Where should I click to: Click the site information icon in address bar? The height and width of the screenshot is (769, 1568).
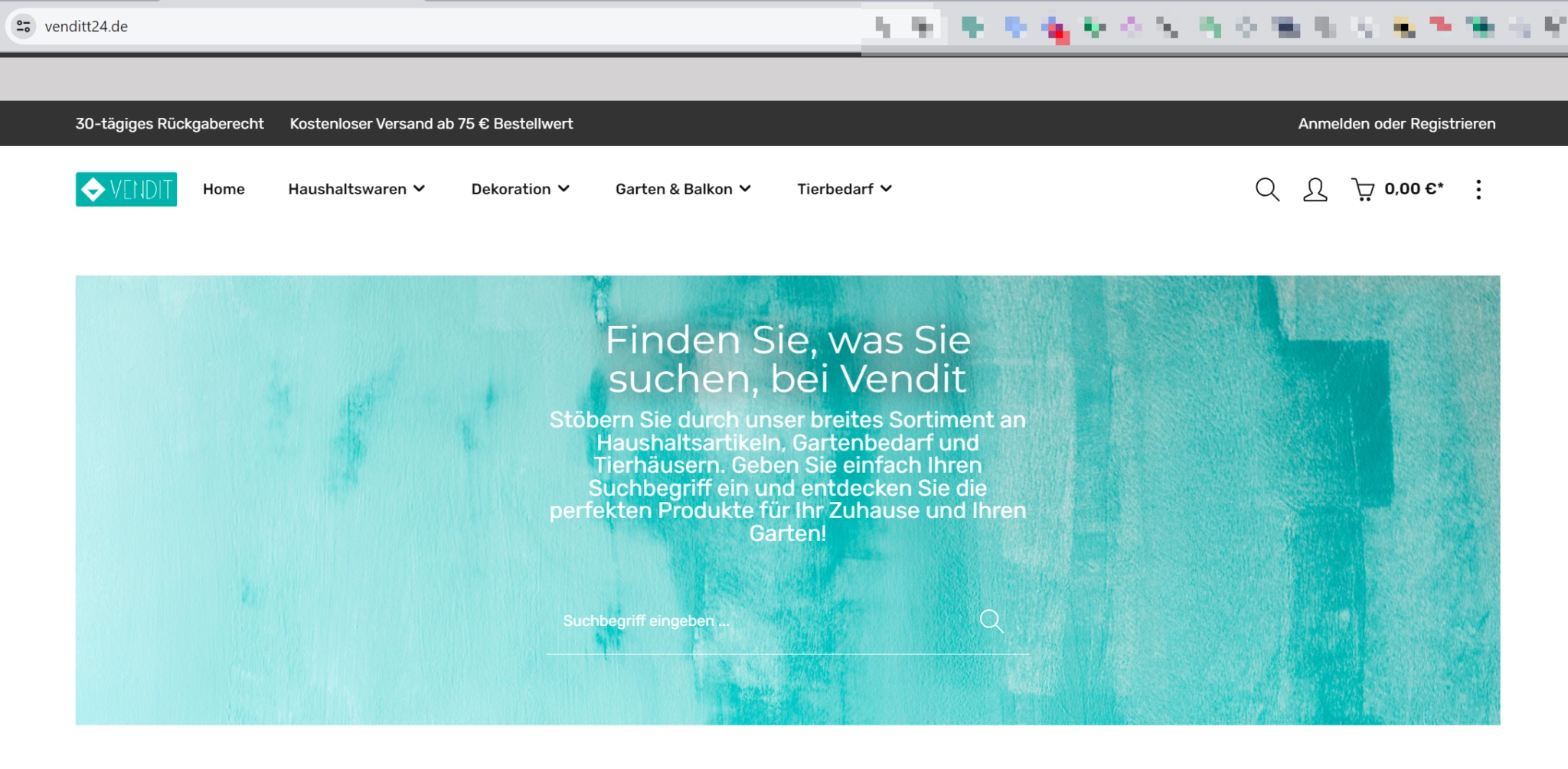point(24,27)
